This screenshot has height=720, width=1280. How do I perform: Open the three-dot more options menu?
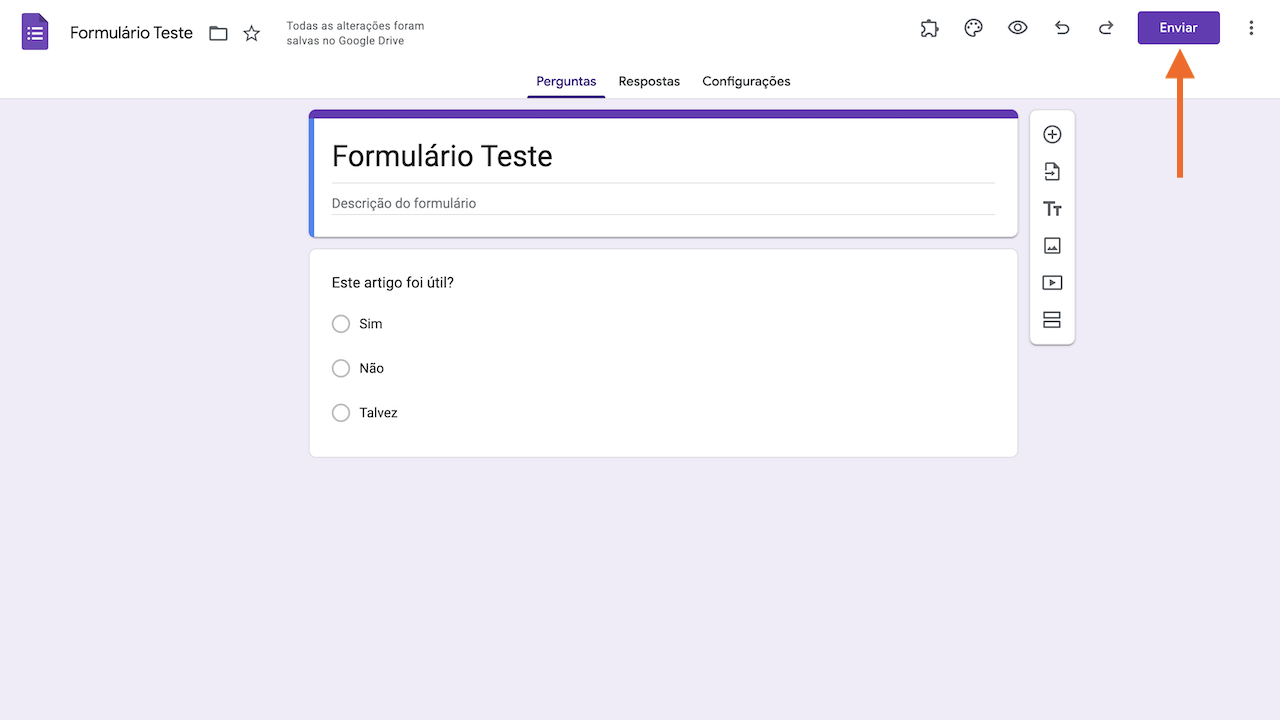point(1251,28)
